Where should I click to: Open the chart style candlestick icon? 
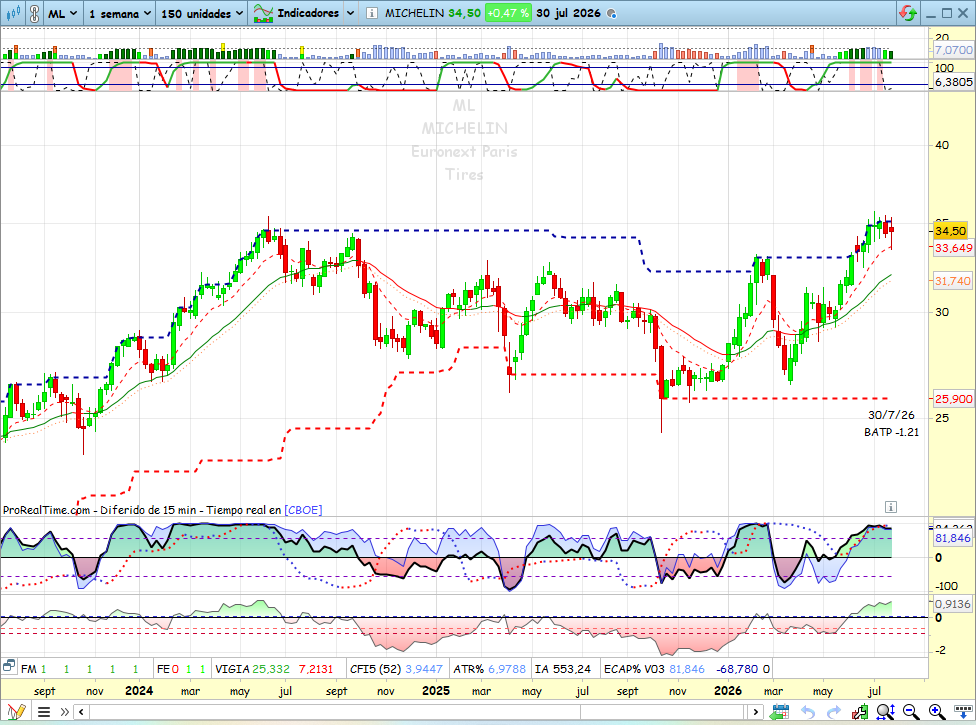(x=13, y=13)
